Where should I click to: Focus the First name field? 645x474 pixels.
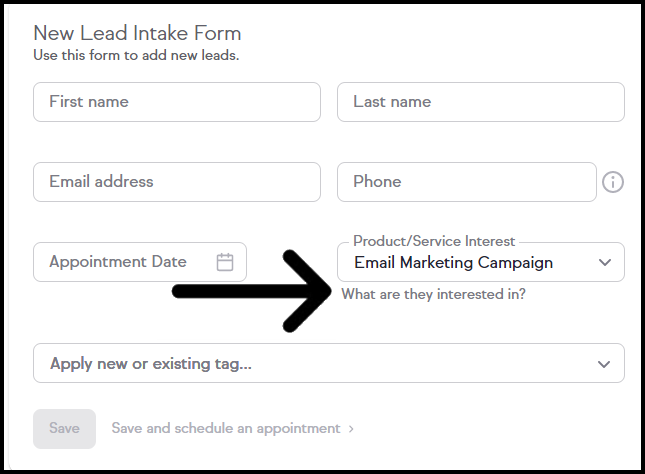click(x=176, y=102)
